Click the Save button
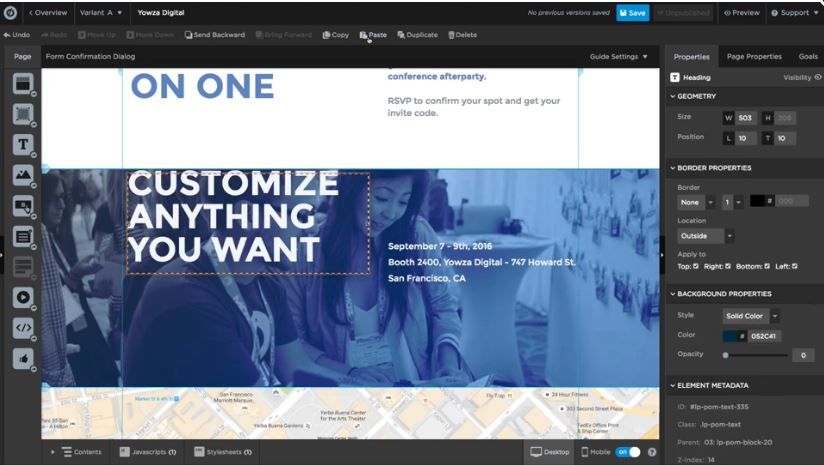Image resolution: width=824 pixels, height=465 pixels. coord(632,13)
